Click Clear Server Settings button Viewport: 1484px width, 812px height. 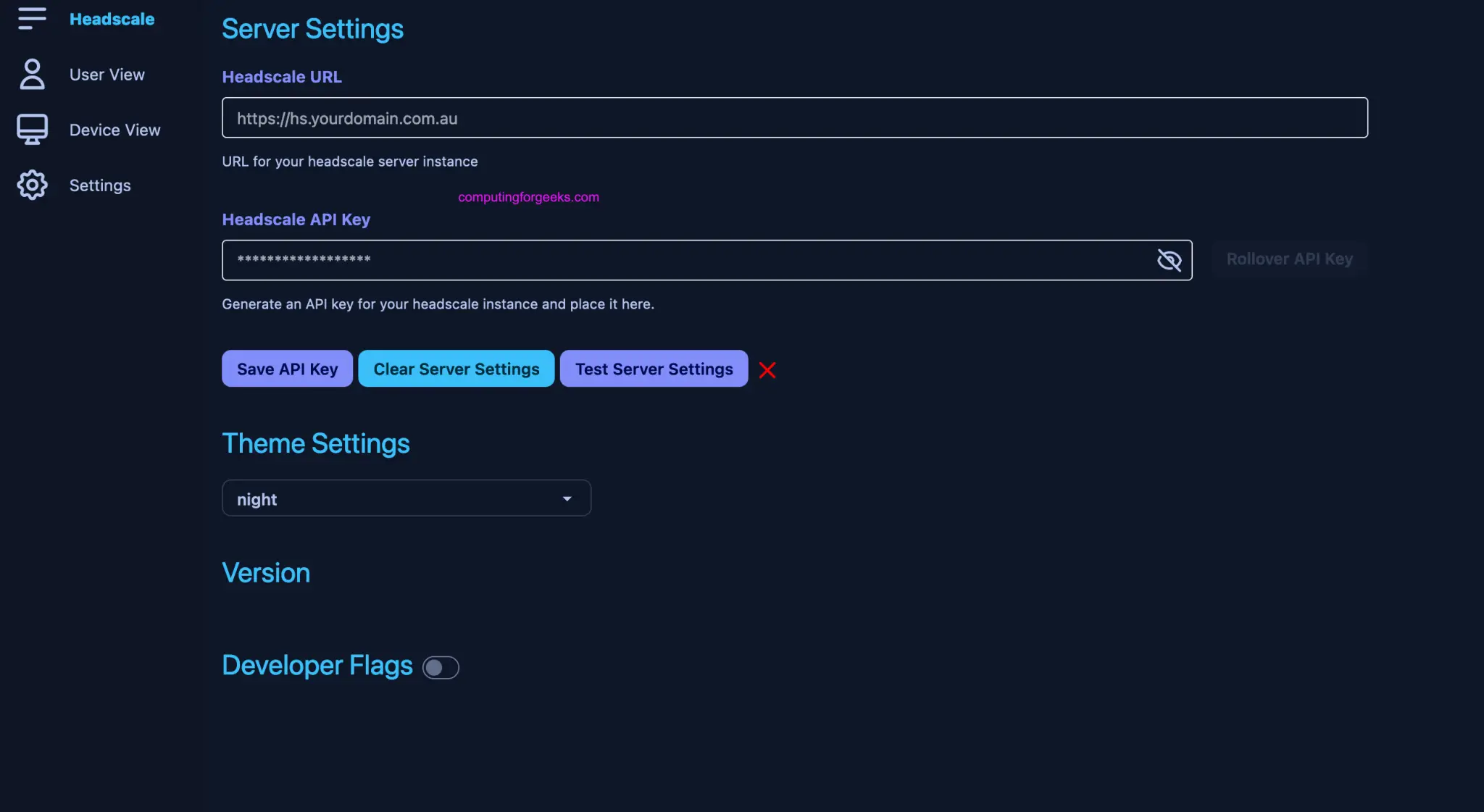pyautogui.click(x=456, y=368)
